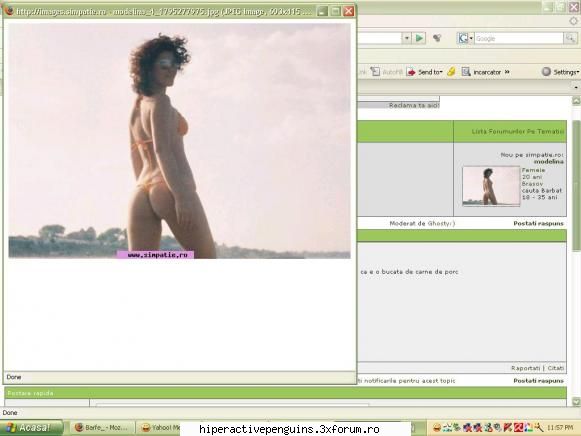
Task: Click the icon right of the Go button
Action: point(437,38)
